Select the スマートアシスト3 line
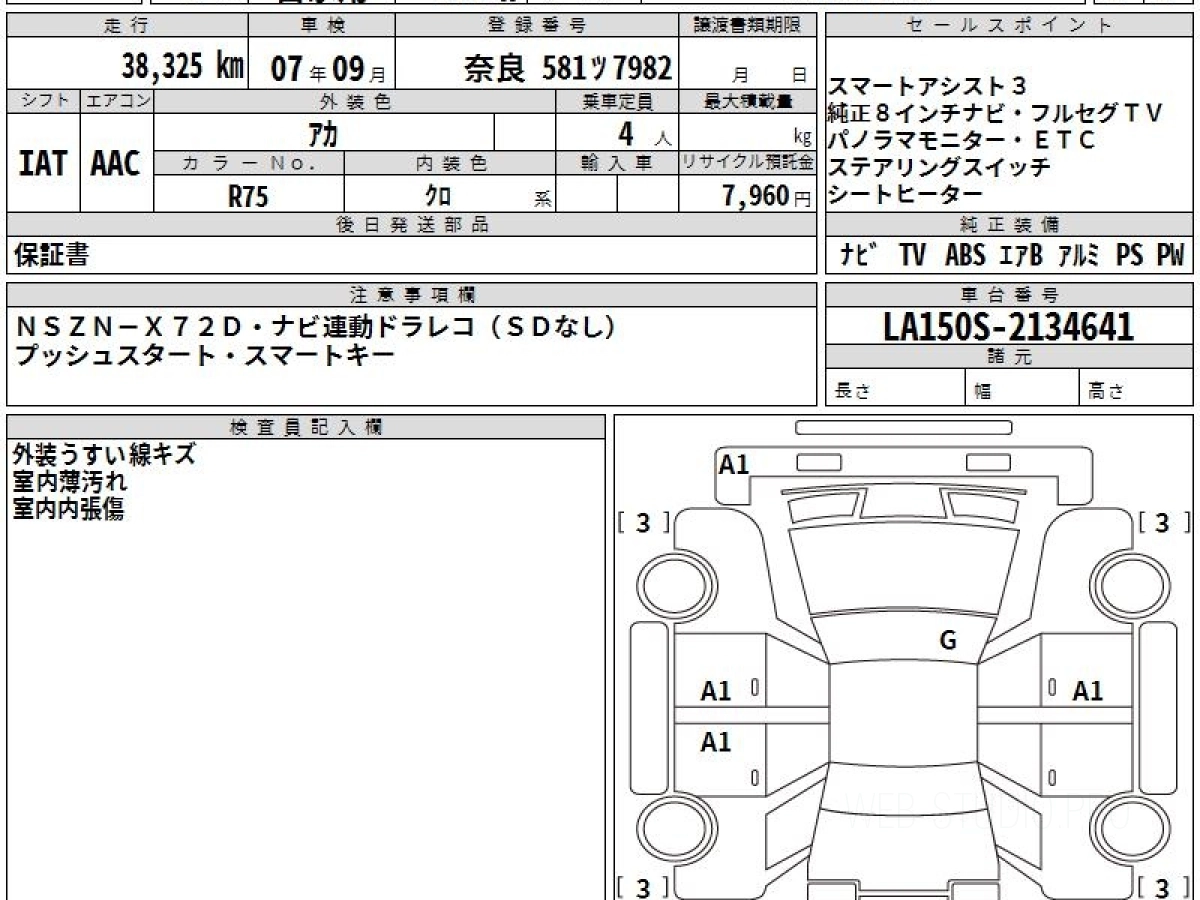The width and height of the screenshot is (1200, 900). 928,86
